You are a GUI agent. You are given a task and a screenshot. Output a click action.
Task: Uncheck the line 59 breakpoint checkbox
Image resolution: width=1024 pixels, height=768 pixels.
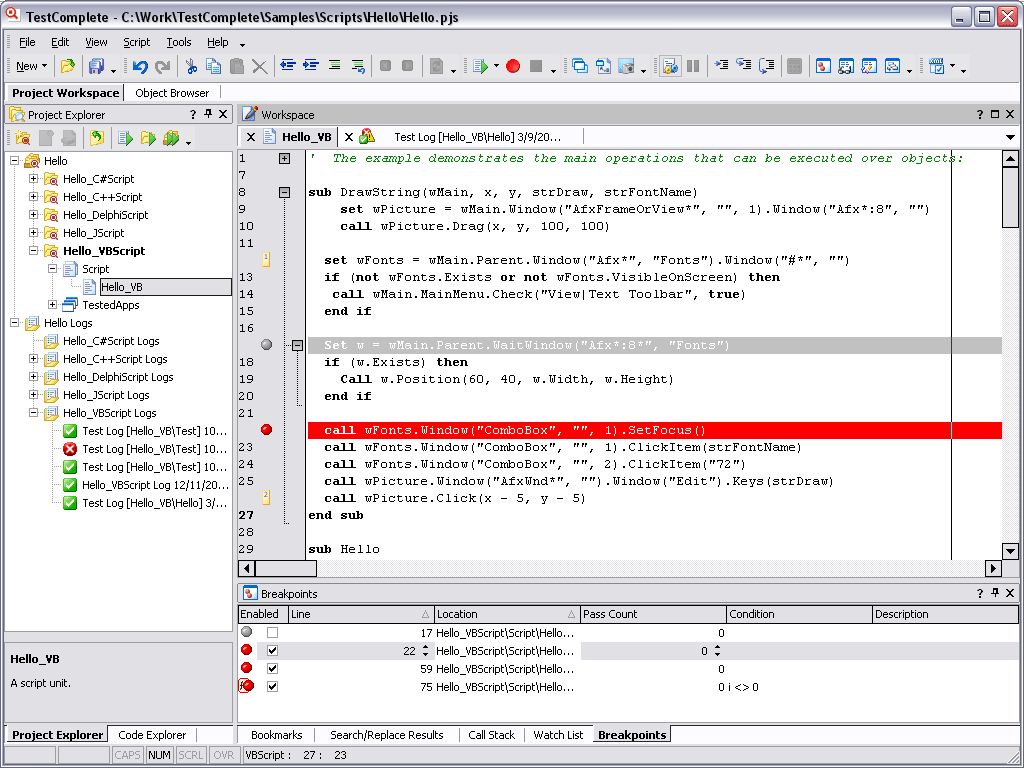point(272,669)
